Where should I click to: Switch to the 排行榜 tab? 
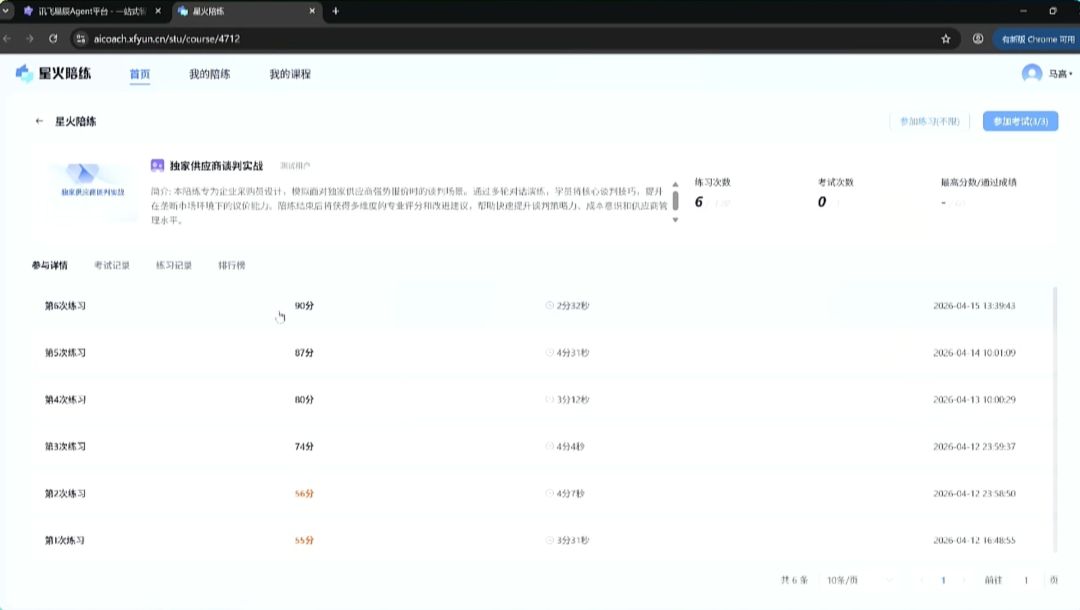tap(232, 266)
